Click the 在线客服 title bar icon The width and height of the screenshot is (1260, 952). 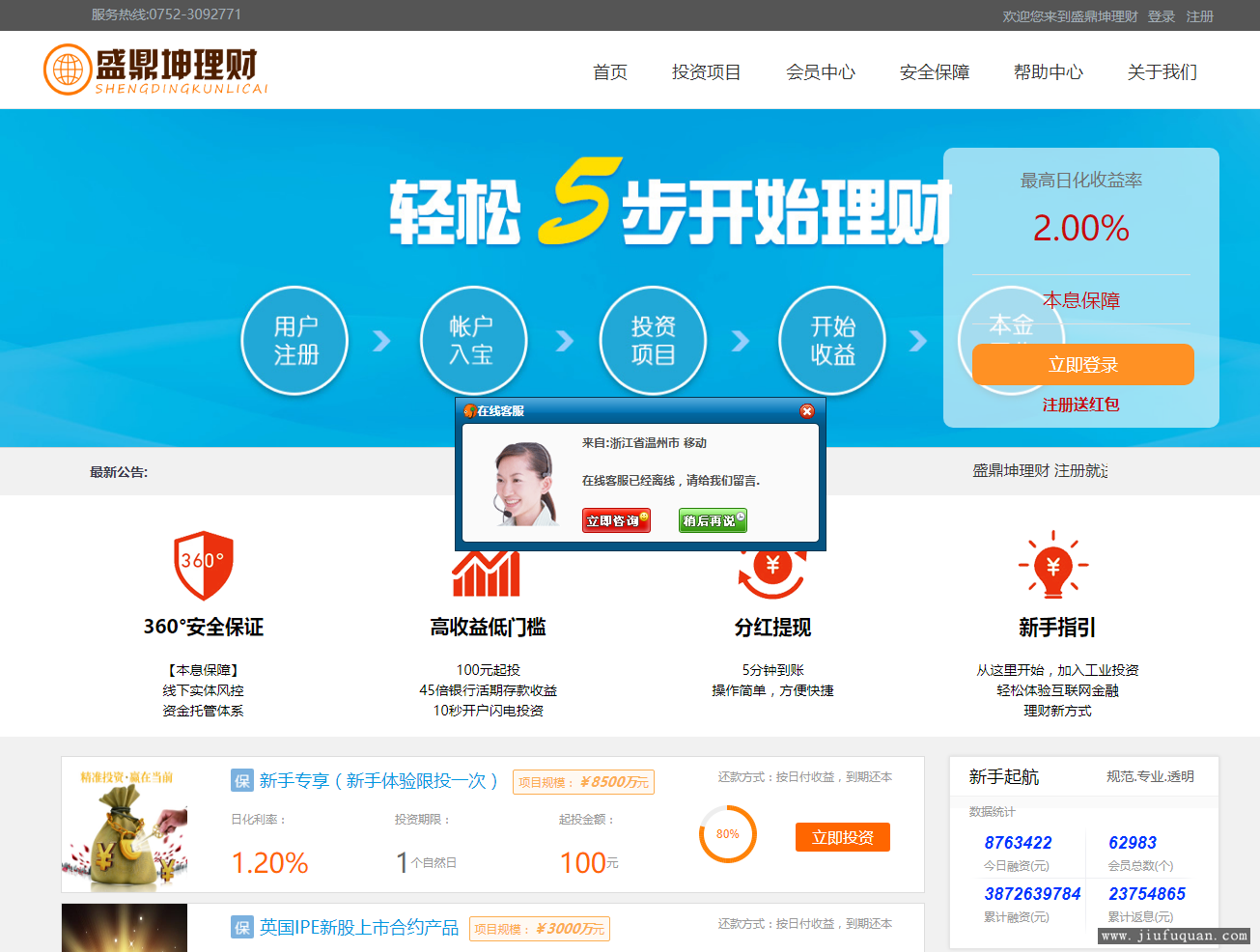470,411
